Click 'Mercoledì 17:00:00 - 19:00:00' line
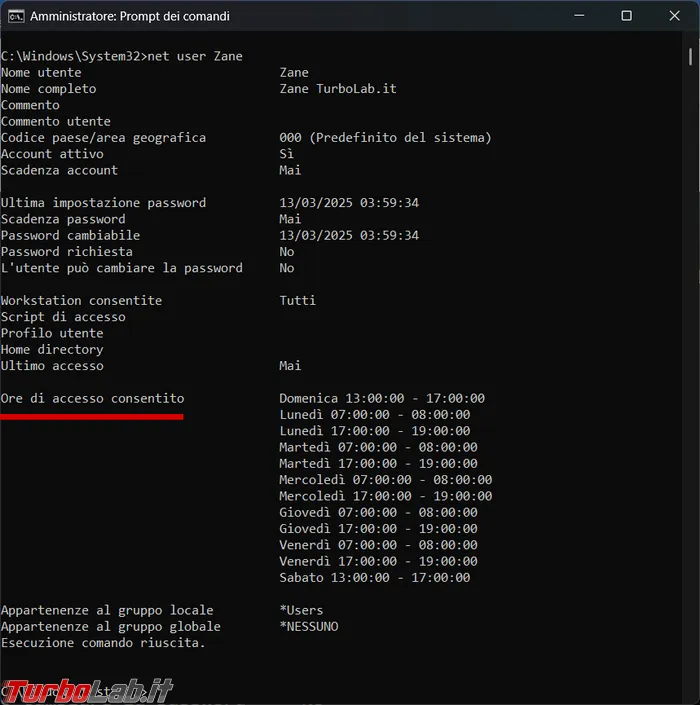This screenshot has height=705, width=700. pyautogui.click(x=386, y=496)
